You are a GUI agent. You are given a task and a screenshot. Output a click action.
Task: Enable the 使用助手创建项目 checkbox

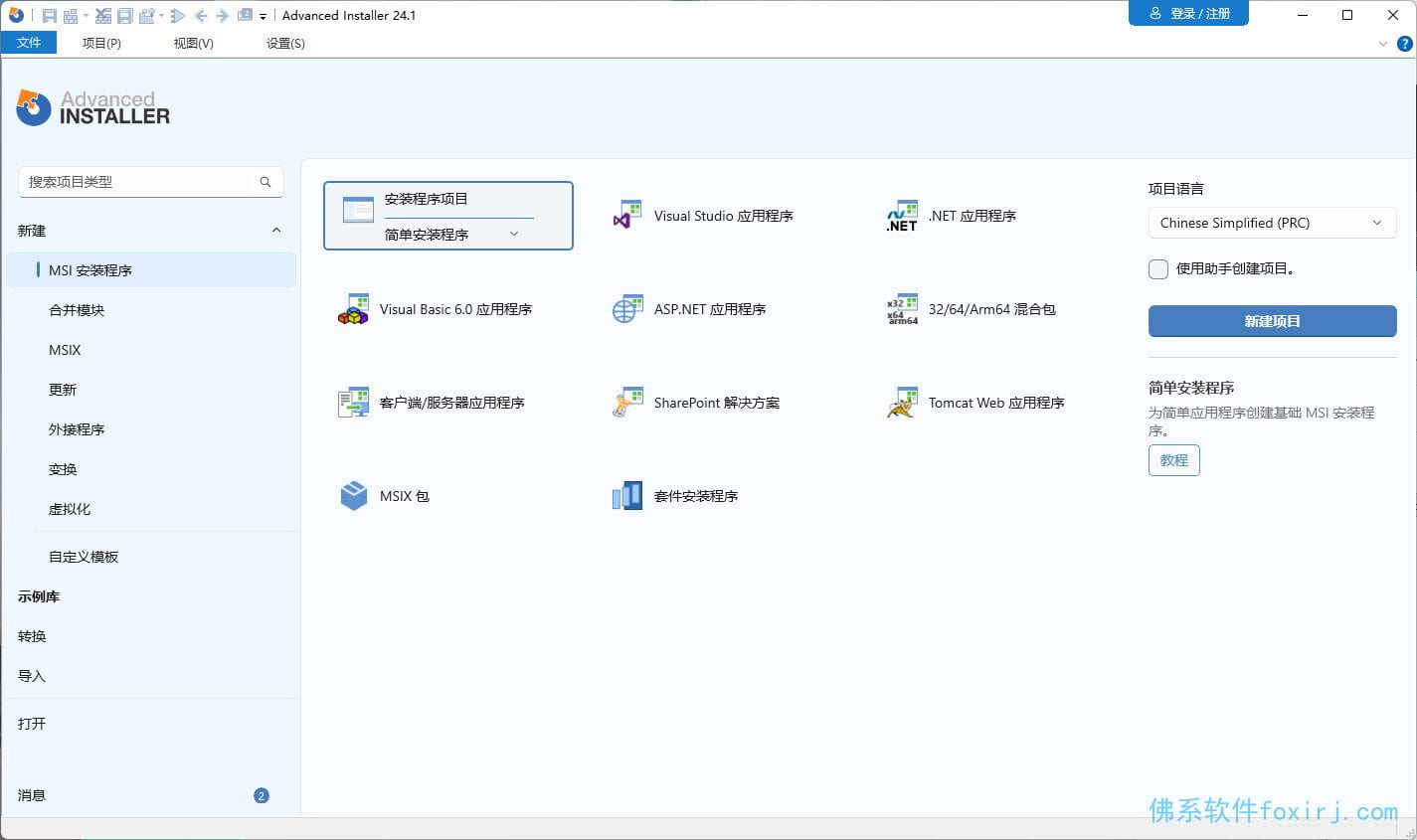pos(1158,269)
